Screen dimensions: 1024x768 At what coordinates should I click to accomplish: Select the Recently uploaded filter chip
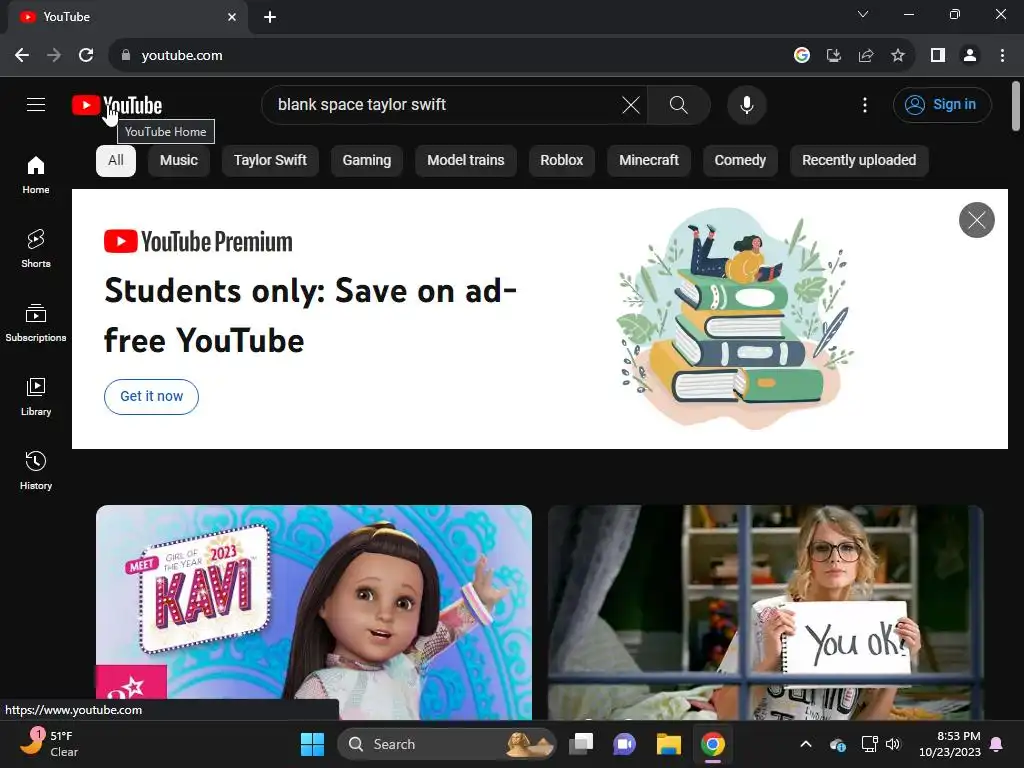click(x=859, y=161)
